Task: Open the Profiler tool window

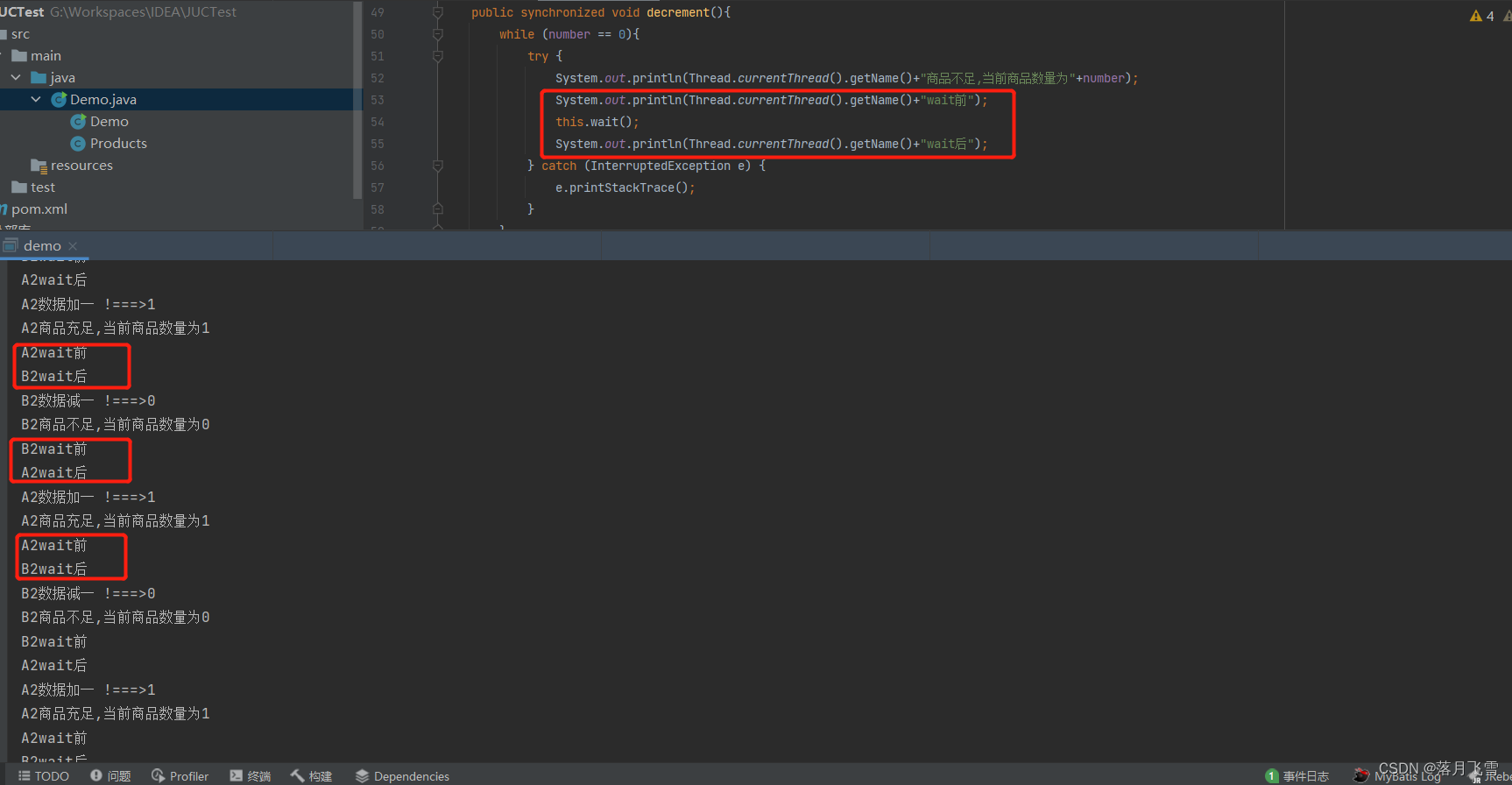Action: (x=180, y=776)
